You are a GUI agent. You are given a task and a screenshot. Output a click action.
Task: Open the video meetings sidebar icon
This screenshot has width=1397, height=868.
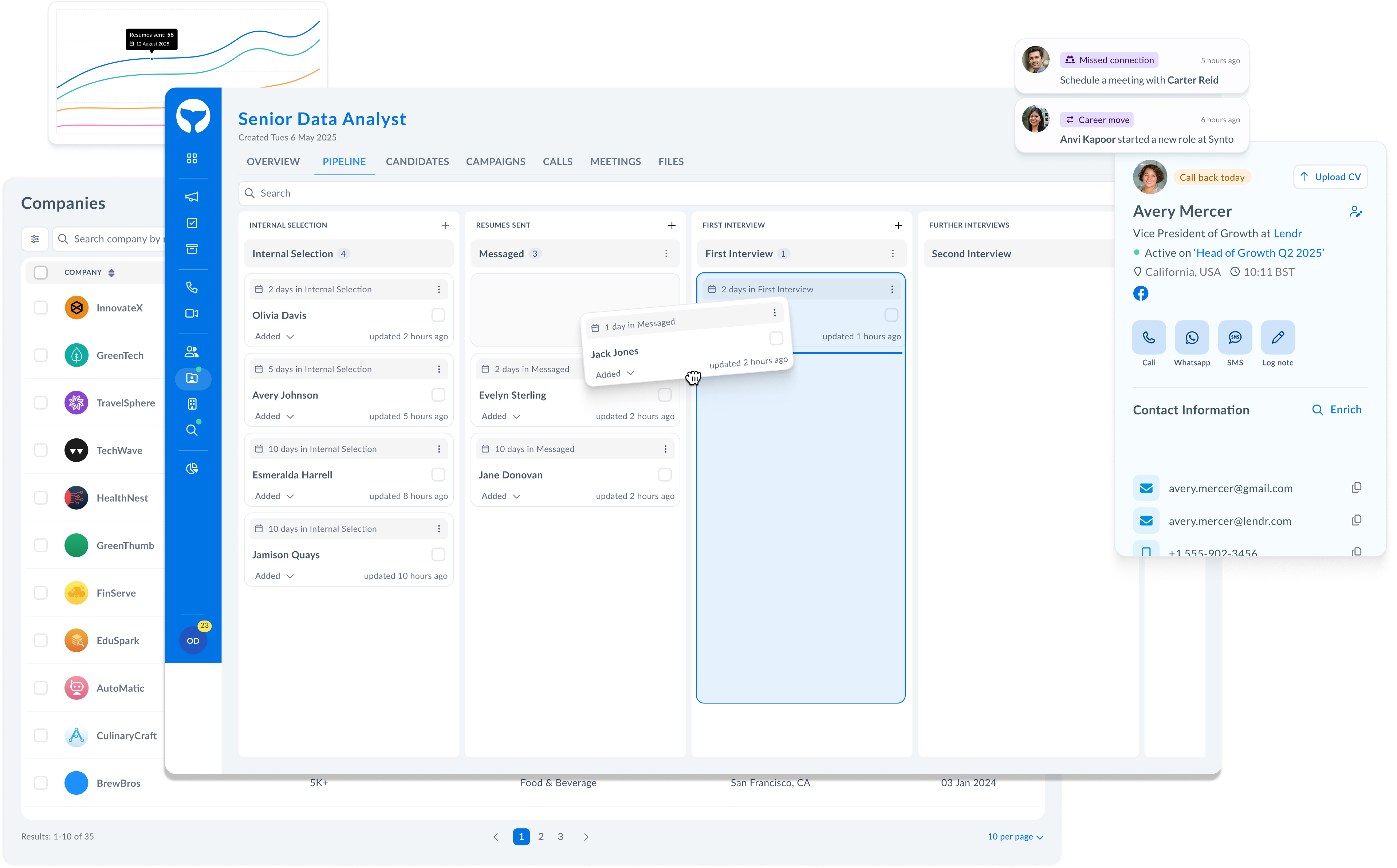click(x=192, y=313)
